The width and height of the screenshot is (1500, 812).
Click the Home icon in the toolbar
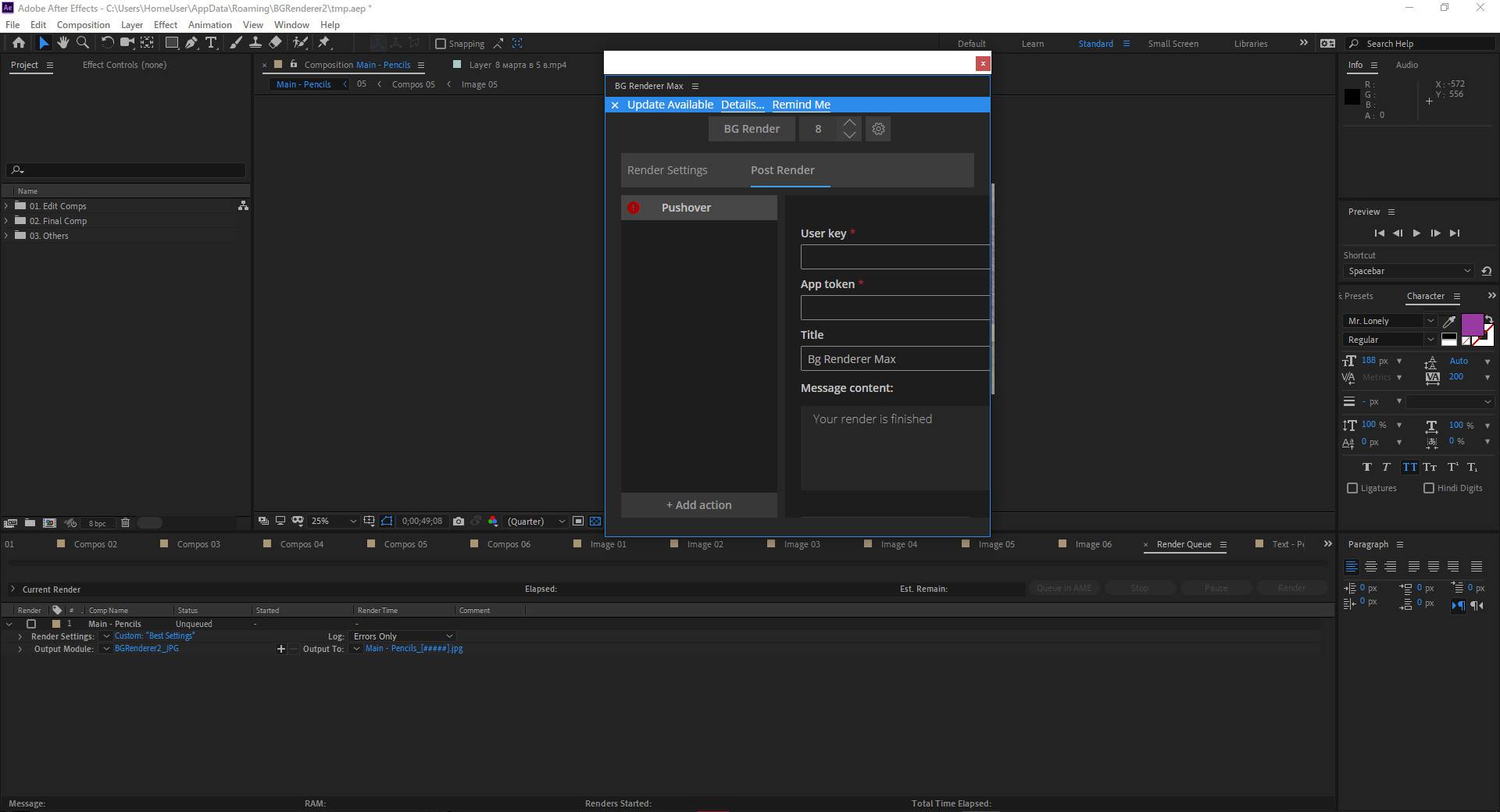tap(19, 43)
